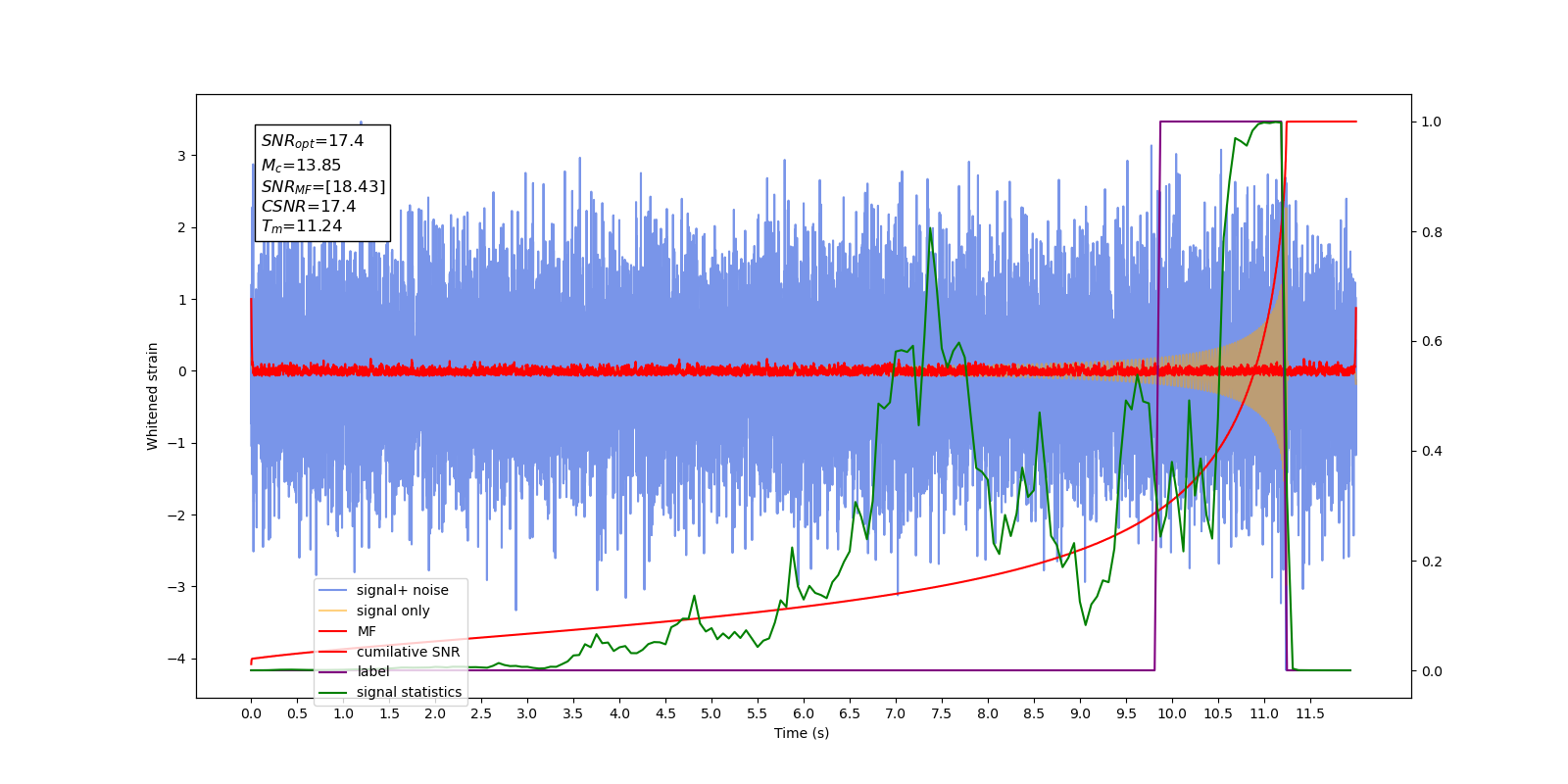Click the x-axis tick label 1.0

(343, 713)
